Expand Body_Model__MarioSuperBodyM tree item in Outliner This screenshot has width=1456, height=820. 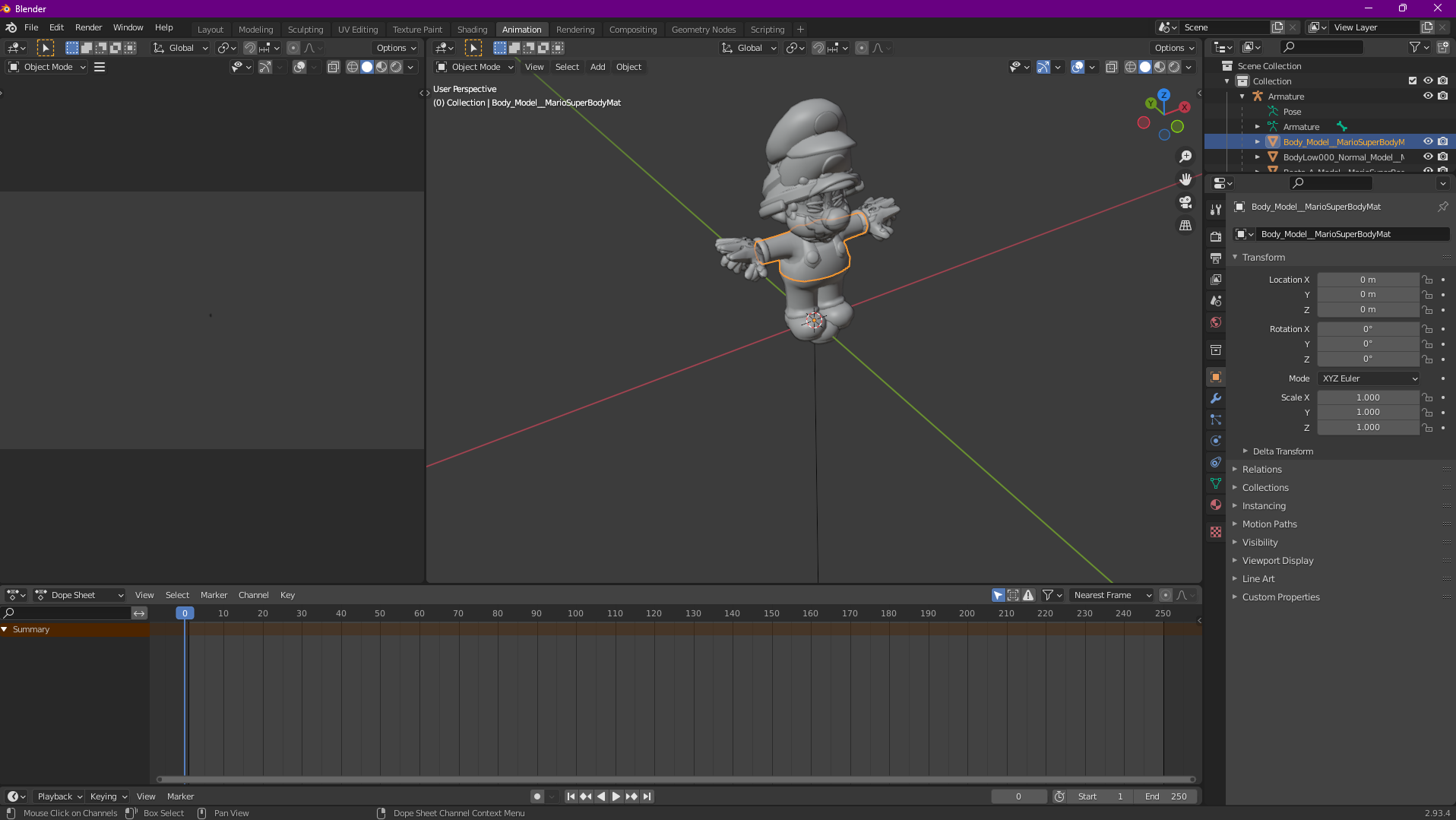point(1258,142)
